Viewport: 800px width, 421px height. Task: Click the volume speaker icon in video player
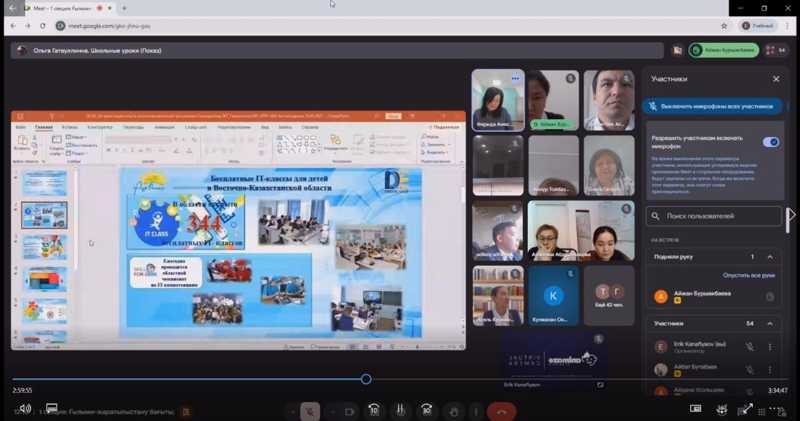tap(25, 409)
